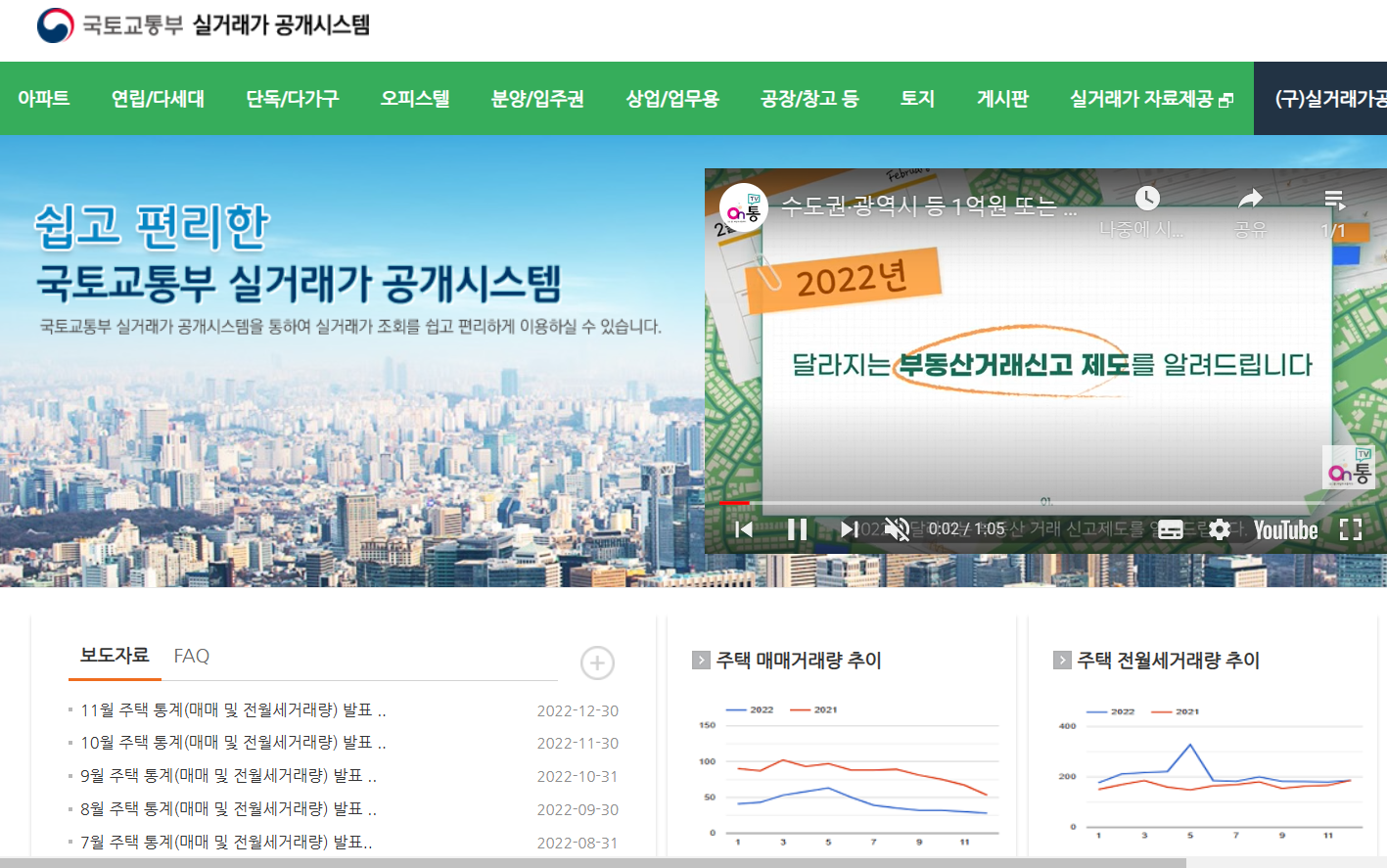Click the Watch Later clock icon on the video

1147,198
